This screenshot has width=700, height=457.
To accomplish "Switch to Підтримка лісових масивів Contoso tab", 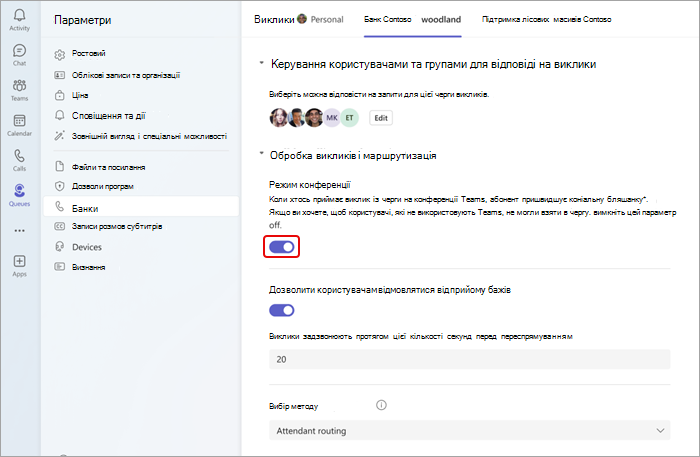I will pyautogui.click(x=546, y=20).
